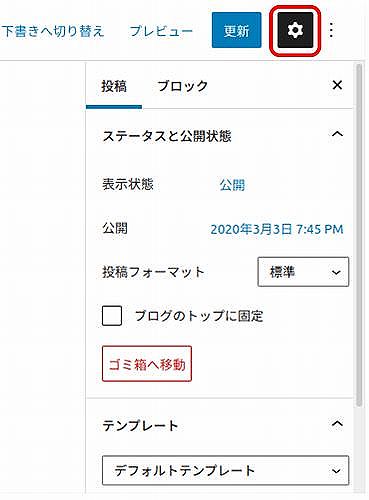This screenshot has width=369, height=500.
Task: Click the テンプレート section heading
Action: [140, 426]
